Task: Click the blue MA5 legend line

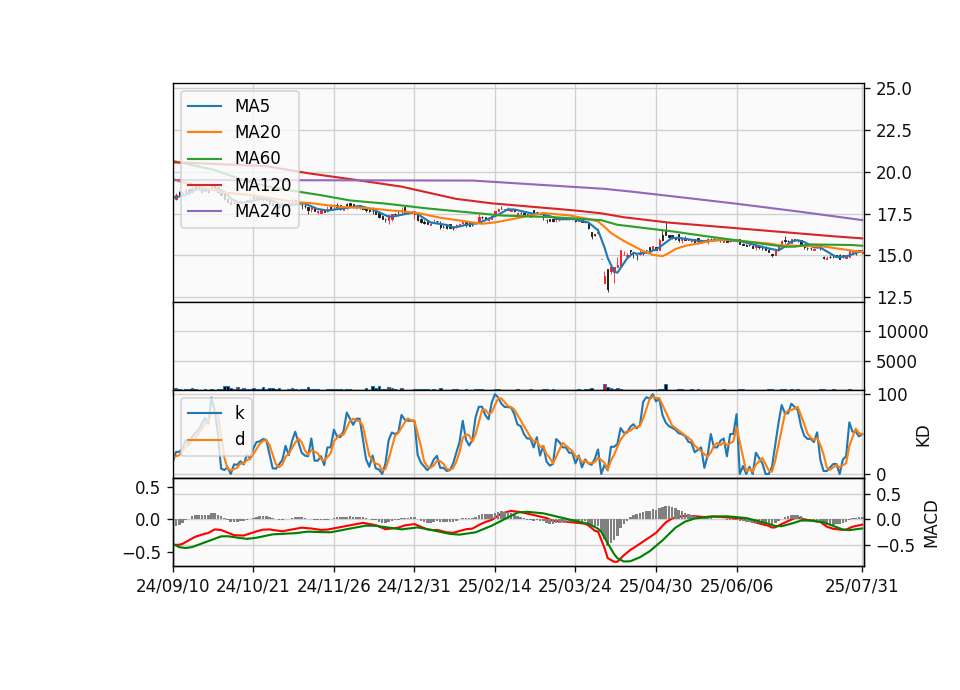Action: point(204,106)
